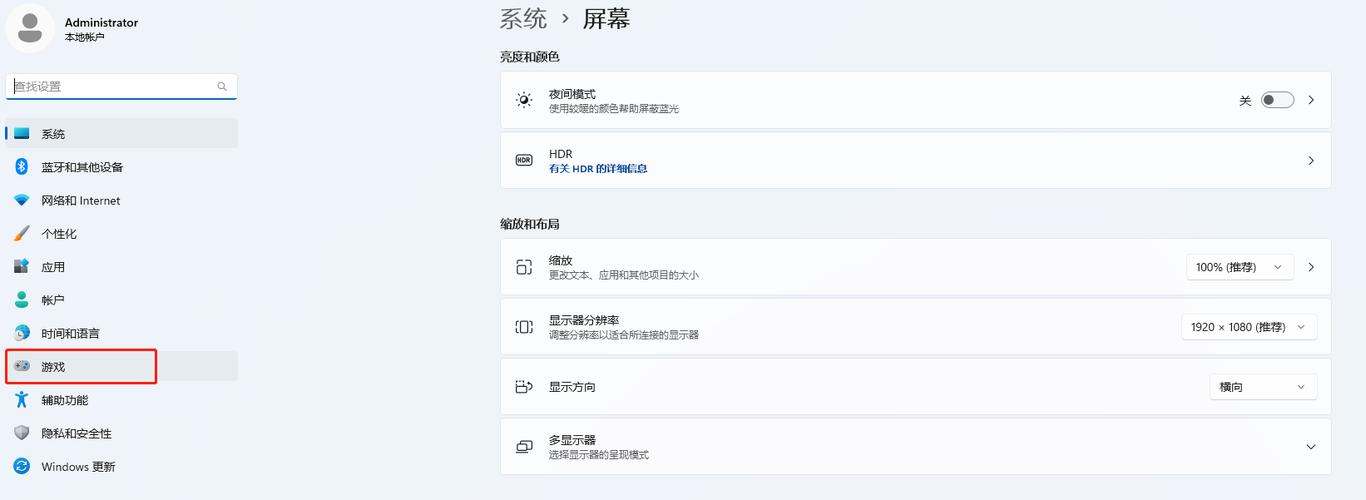1366x500 pixels.
Task: Click the apps icon beside 应用
Action: tap(22, 267)
